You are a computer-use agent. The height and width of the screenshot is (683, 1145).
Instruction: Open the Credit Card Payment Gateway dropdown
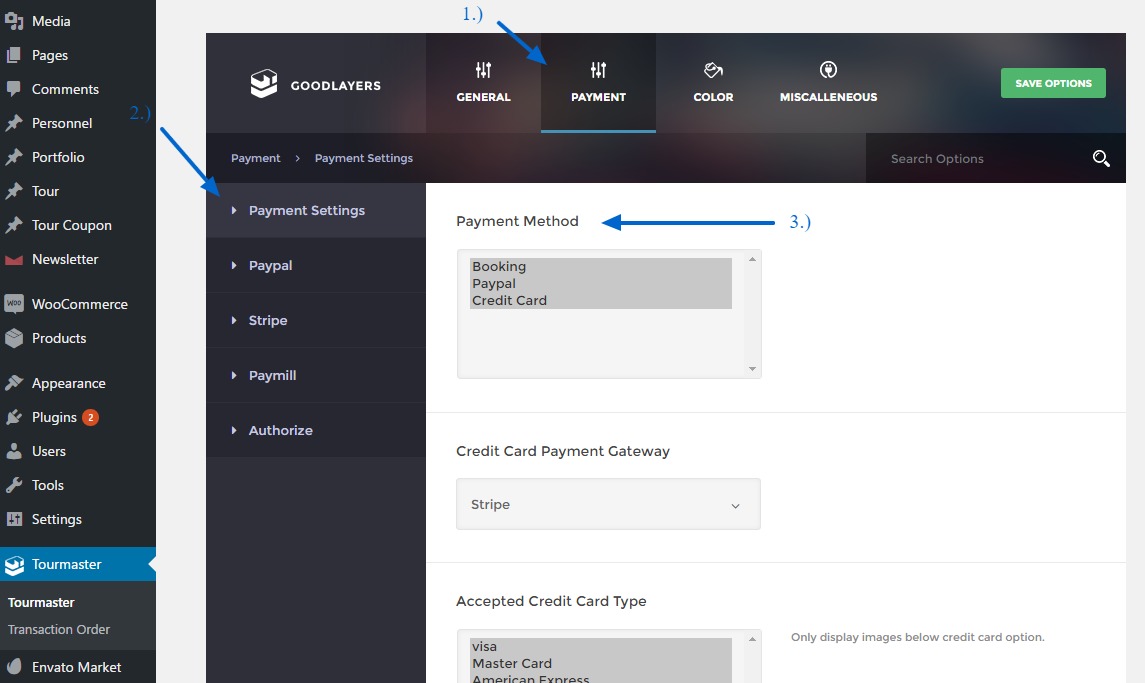point(608,504)
